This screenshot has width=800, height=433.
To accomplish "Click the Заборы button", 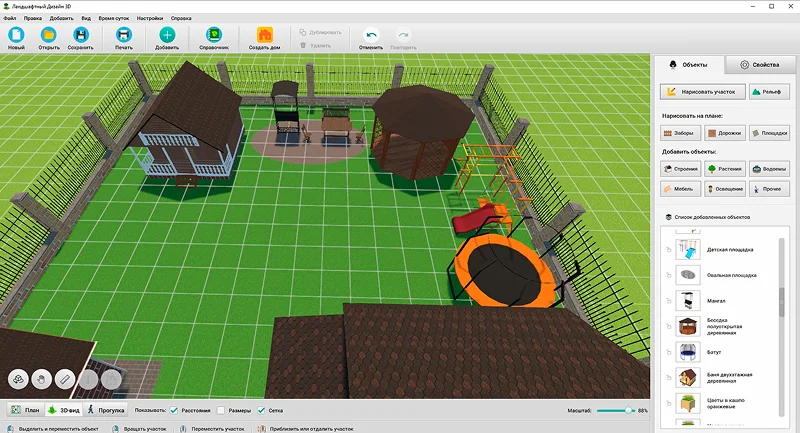I will coord(681,133).
